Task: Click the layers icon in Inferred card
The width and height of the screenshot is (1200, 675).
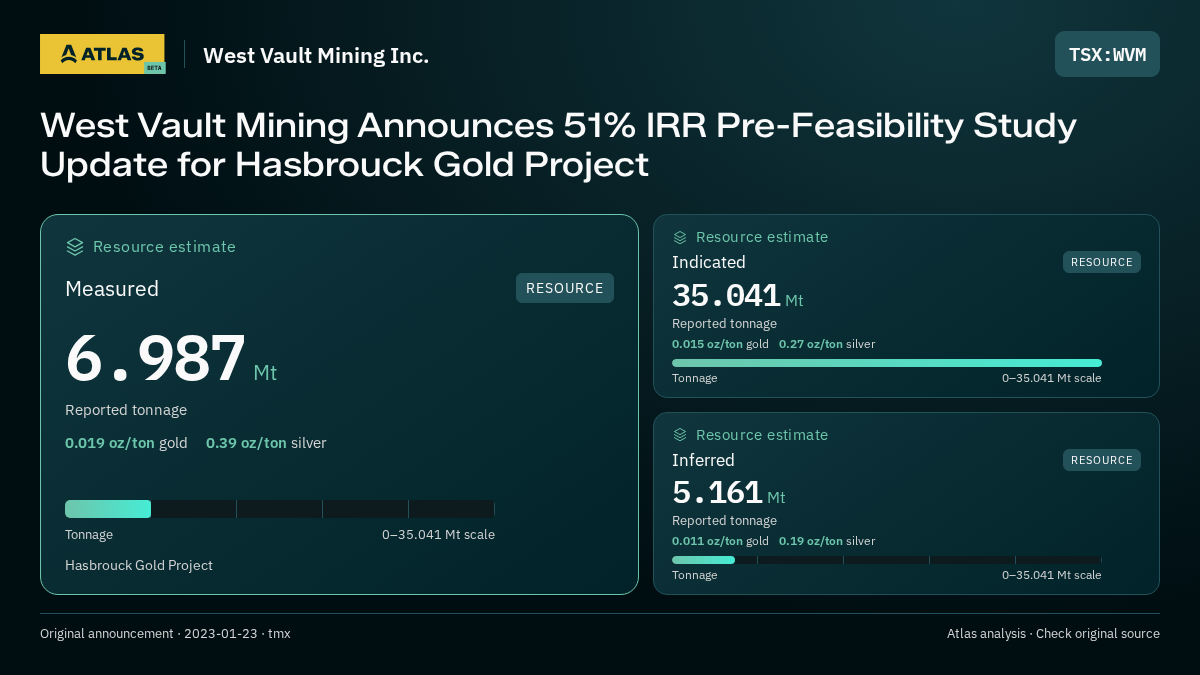Action: 680,435
